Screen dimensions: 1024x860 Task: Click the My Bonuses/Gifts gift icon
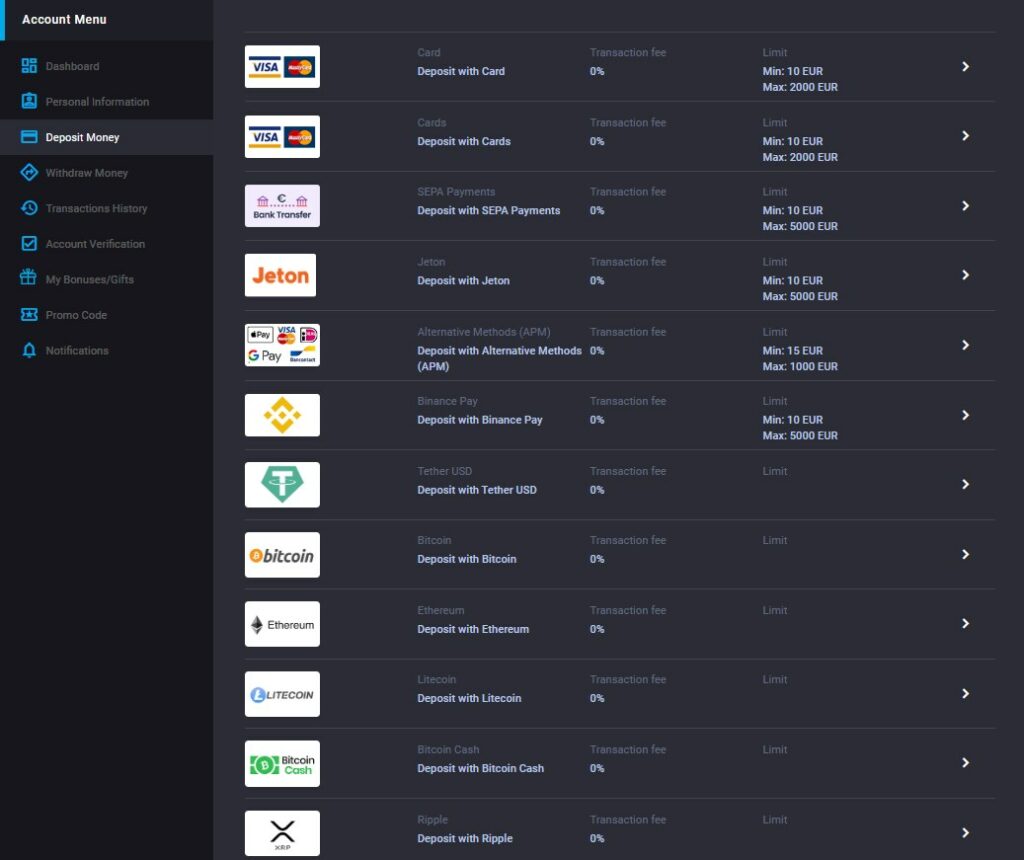tap(29, 279)
